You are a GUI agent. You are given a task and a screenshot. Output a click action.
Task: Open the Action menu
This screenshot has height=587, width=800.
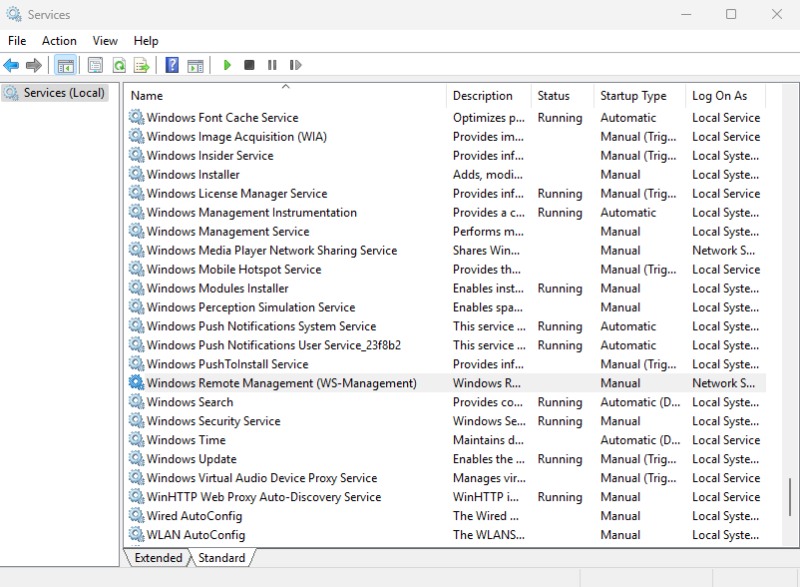(58, 40)
